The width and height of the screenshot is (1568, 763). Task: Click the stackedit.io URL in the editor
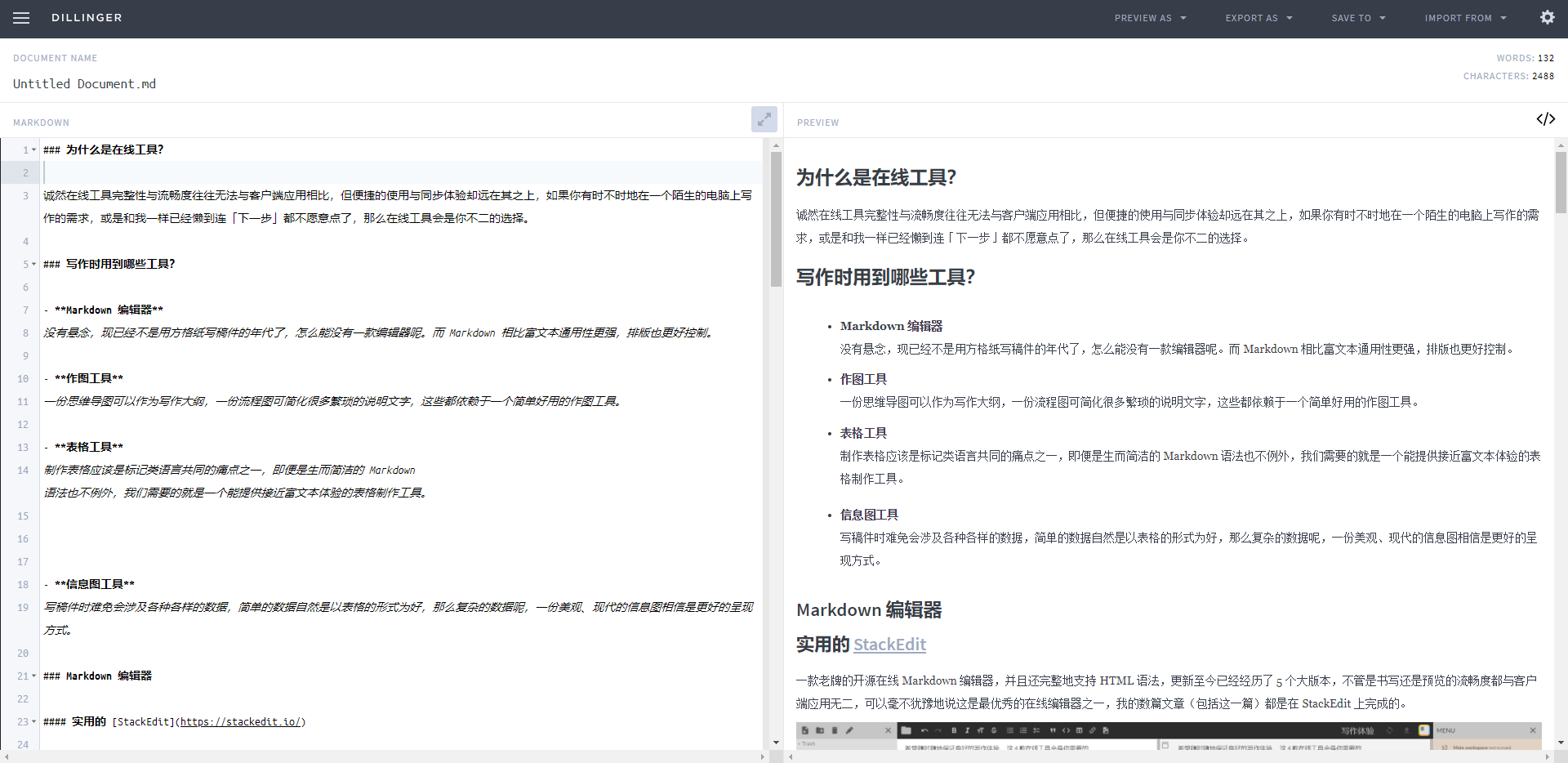[241, 722]
